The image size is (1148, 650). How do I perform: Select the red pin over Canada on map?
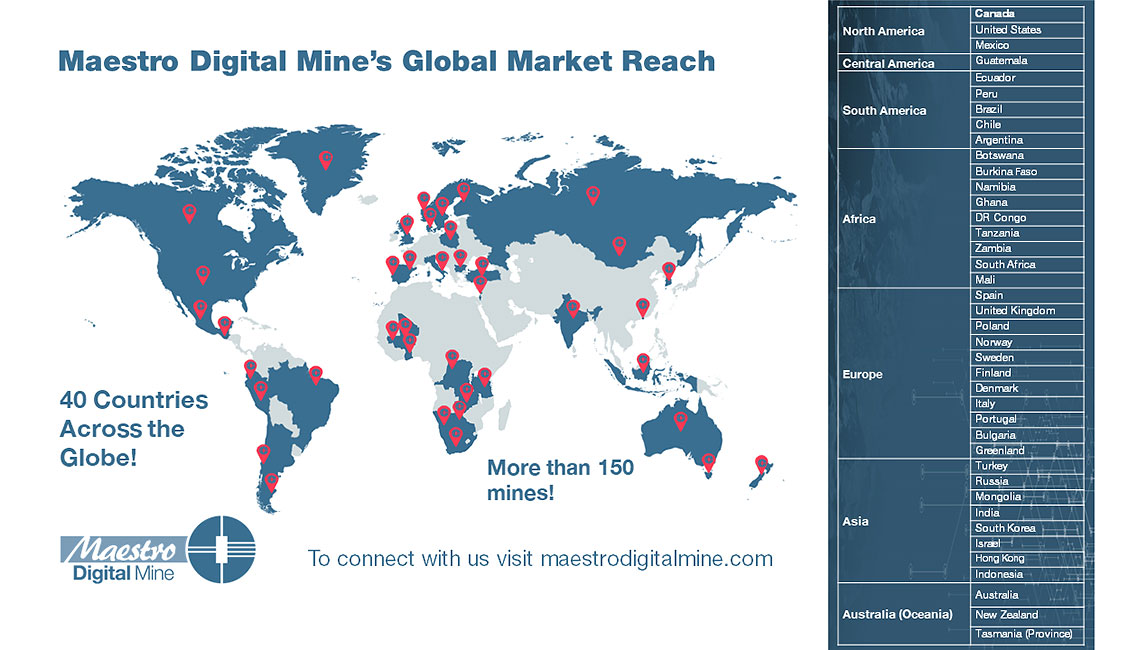pos(189,213)
